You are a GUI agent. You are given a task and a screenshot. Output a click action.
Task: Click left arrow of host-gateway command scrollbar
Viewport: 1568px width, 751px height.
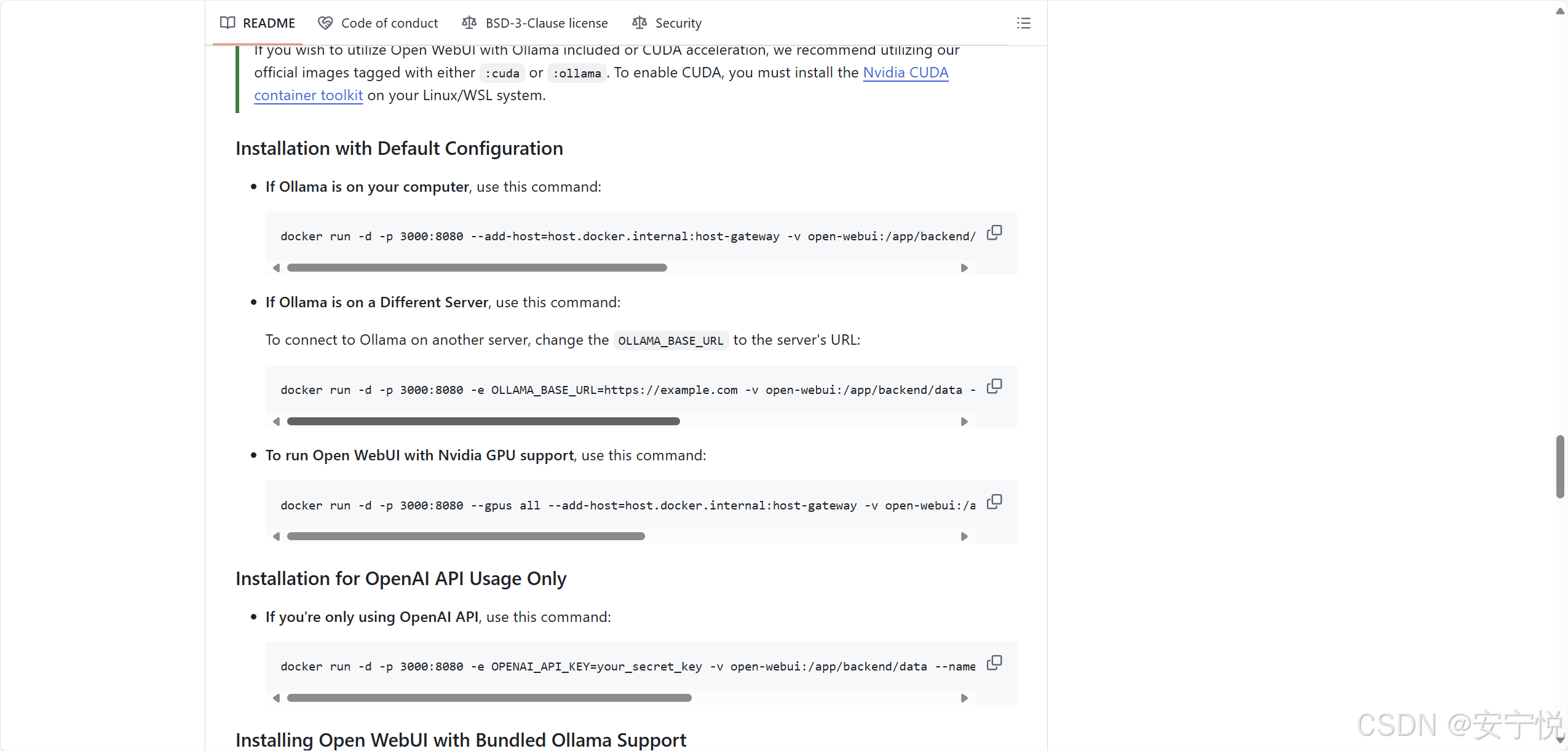coord(277,268)
